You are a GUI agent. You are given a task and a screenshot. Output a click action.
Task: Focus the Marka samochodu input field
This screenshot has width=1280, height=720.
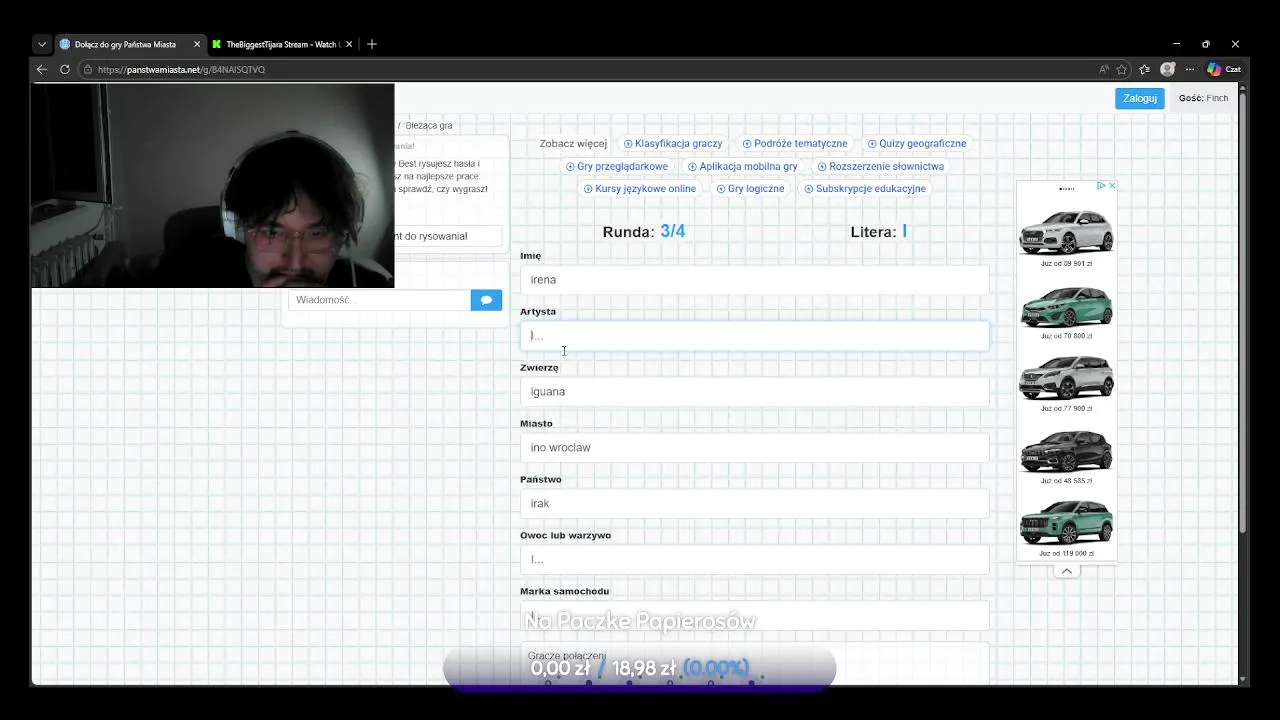tap(754, 615)
